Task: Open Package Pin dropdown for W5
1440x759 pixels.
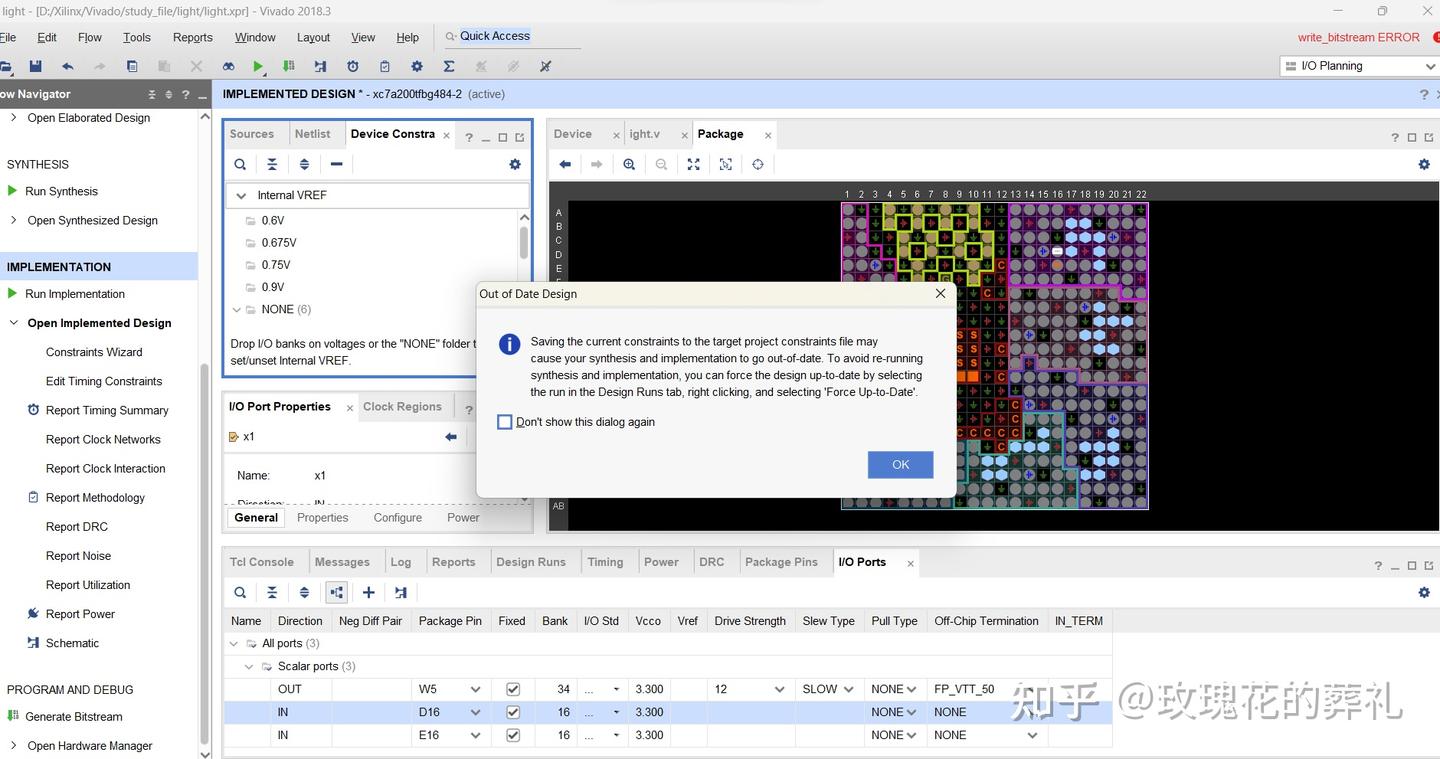Action: click(475, 689)
